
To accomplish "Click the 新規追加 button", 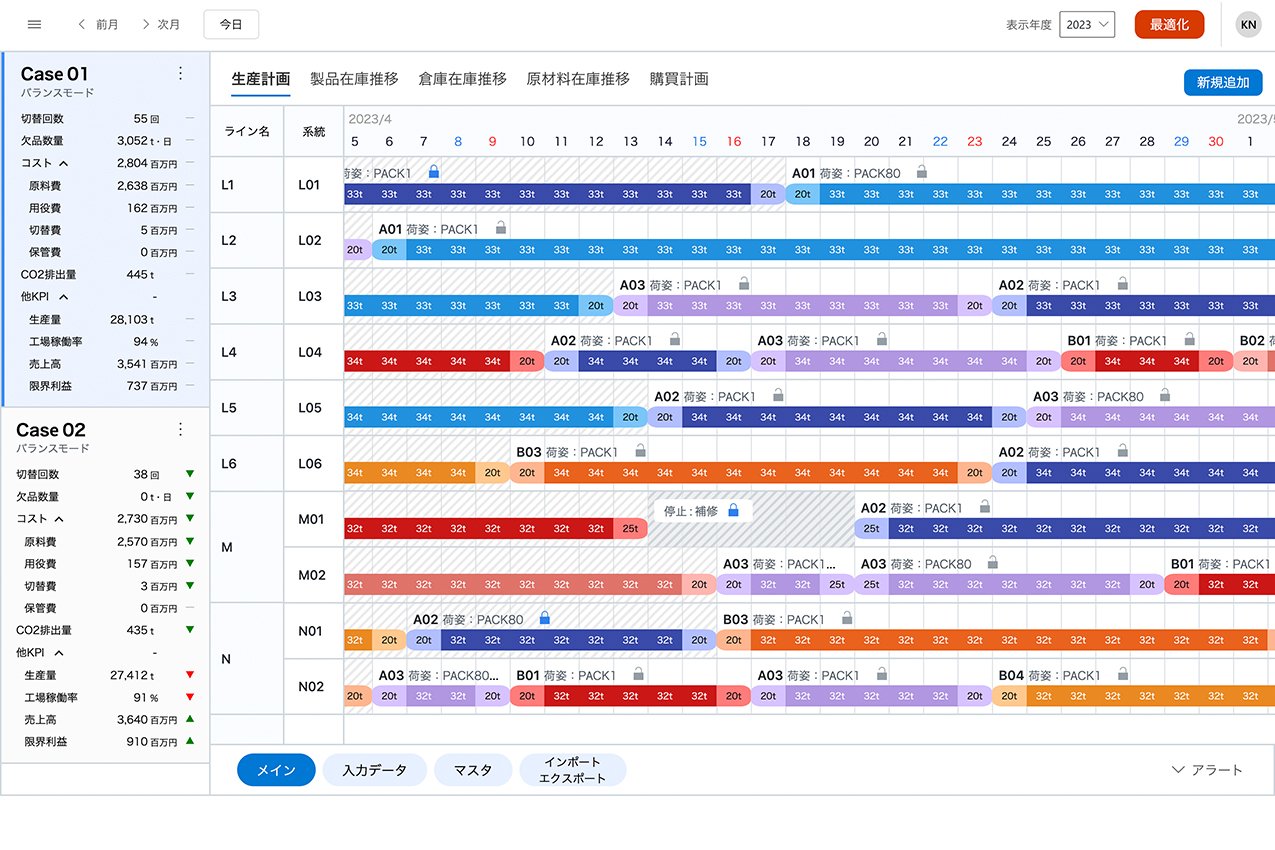I will (1222, 83).
